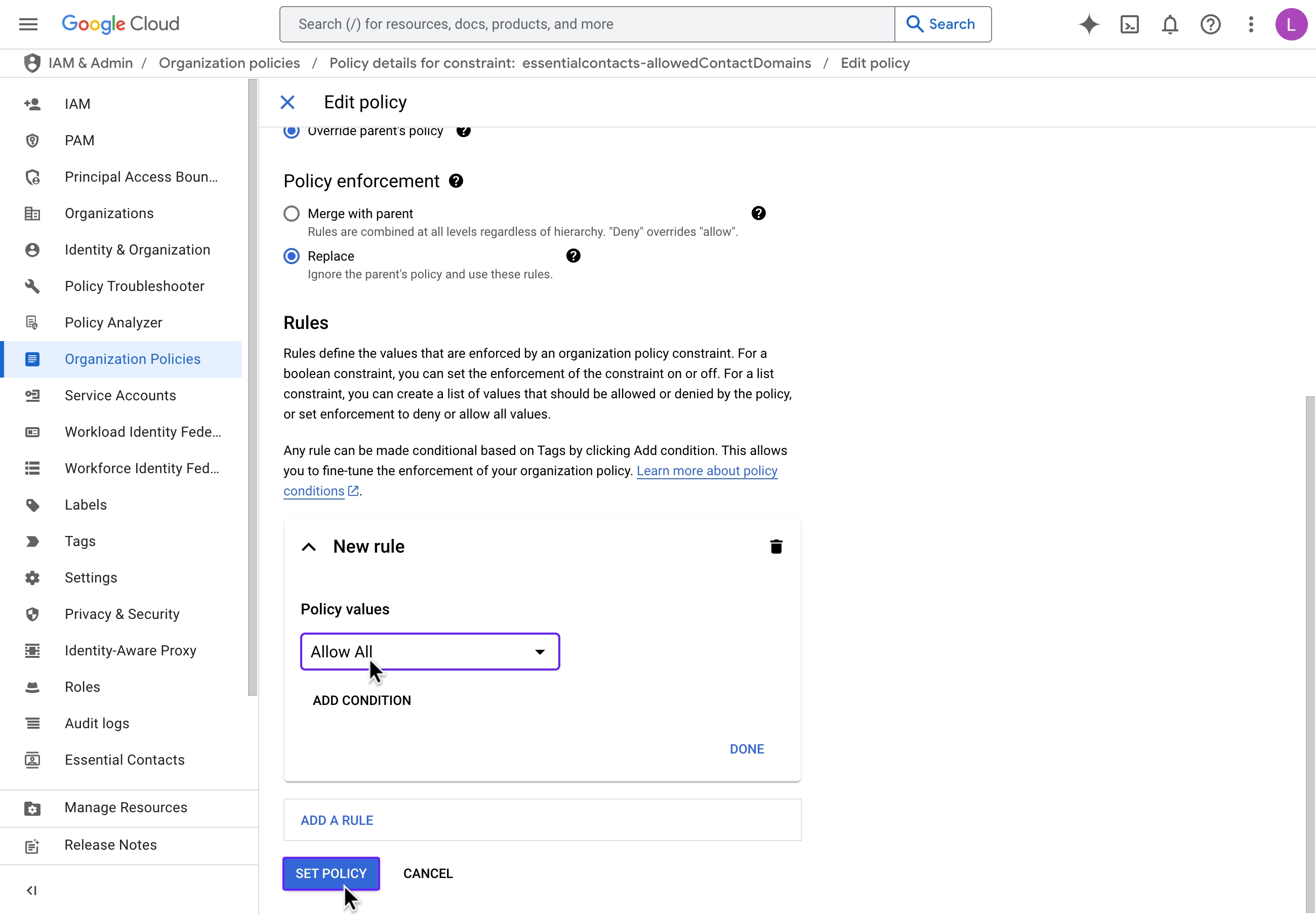This screenshot has width=1316, height=918.
Task: Open Learn more about policy conditions link
Action: (706, 471)
